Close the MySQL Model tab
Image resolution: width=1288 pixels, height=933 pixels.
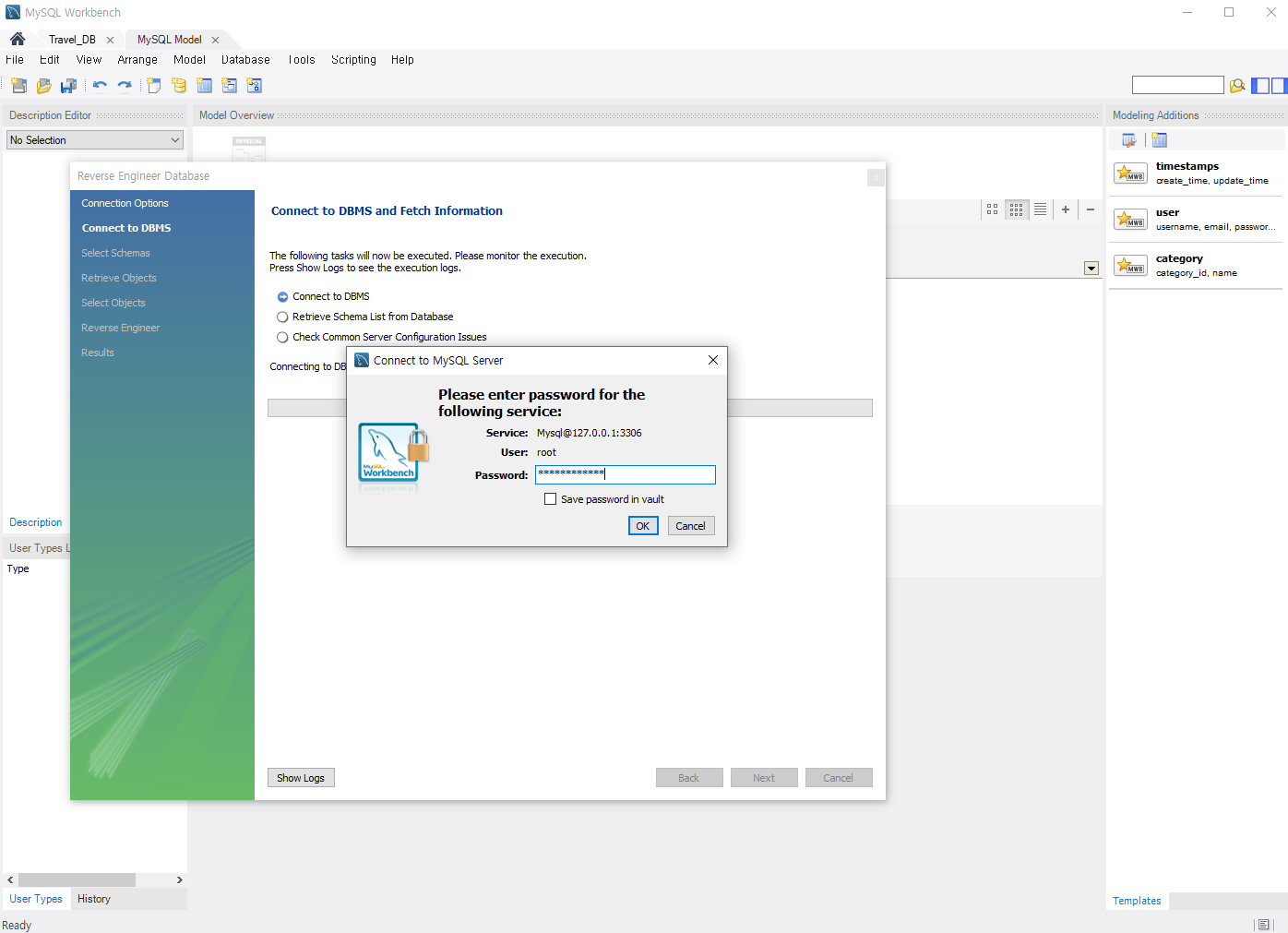pos(215,40)
